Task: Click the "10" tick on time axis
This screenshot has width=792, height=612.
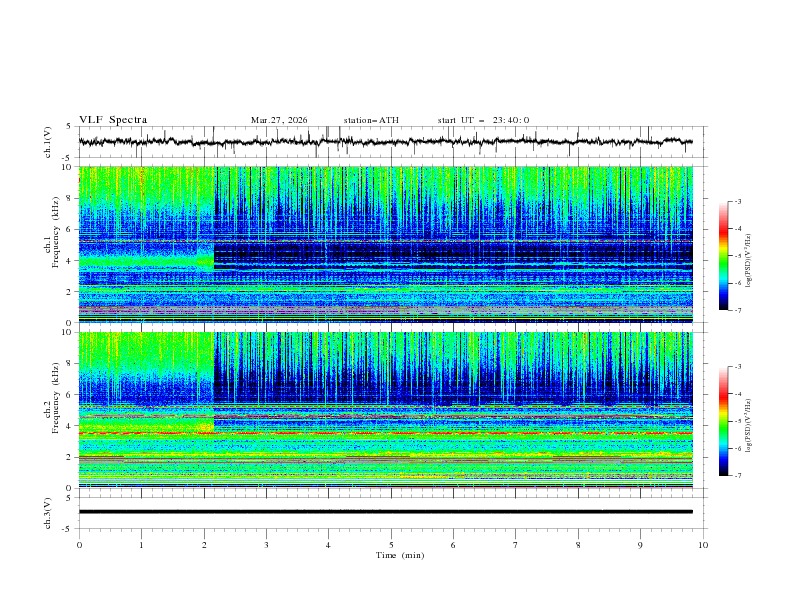Action: (703, 545)
